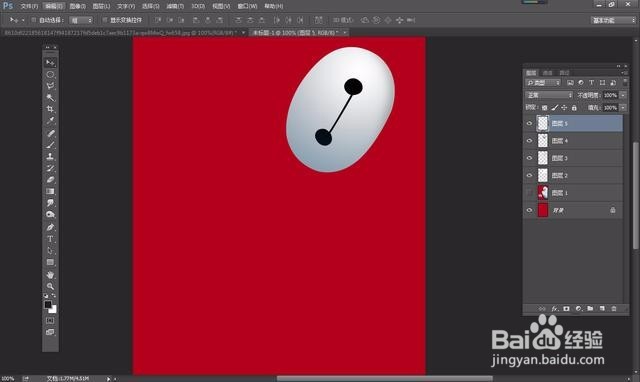Image resolution: width=640 pixels, height=382 pixels.
Task: Select the Gradient tool
Action: pyautogui.click(x=50, y=191)
